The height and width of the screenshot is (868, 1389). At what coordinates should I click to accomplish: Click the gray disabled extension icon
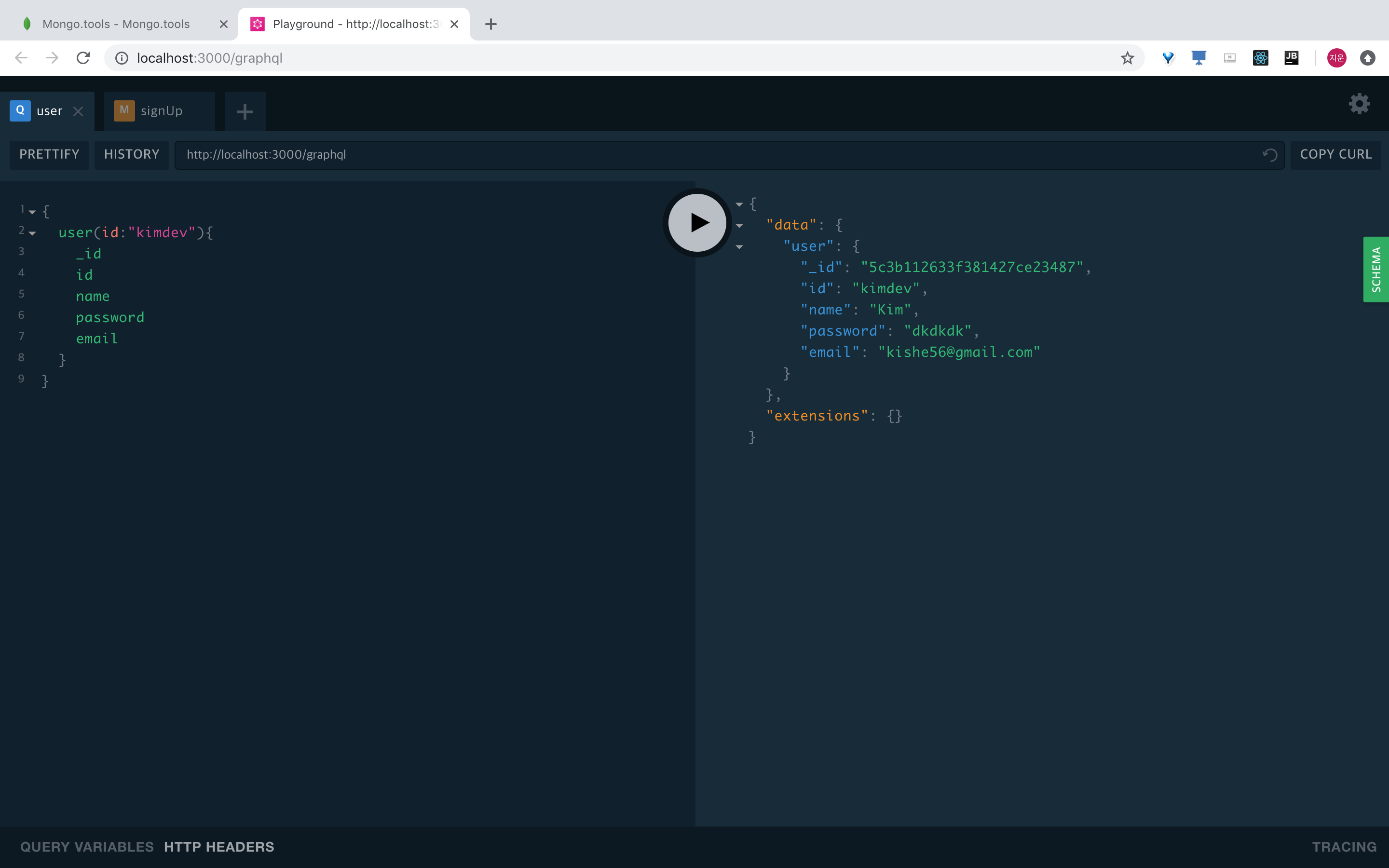tap(1229, 58)
